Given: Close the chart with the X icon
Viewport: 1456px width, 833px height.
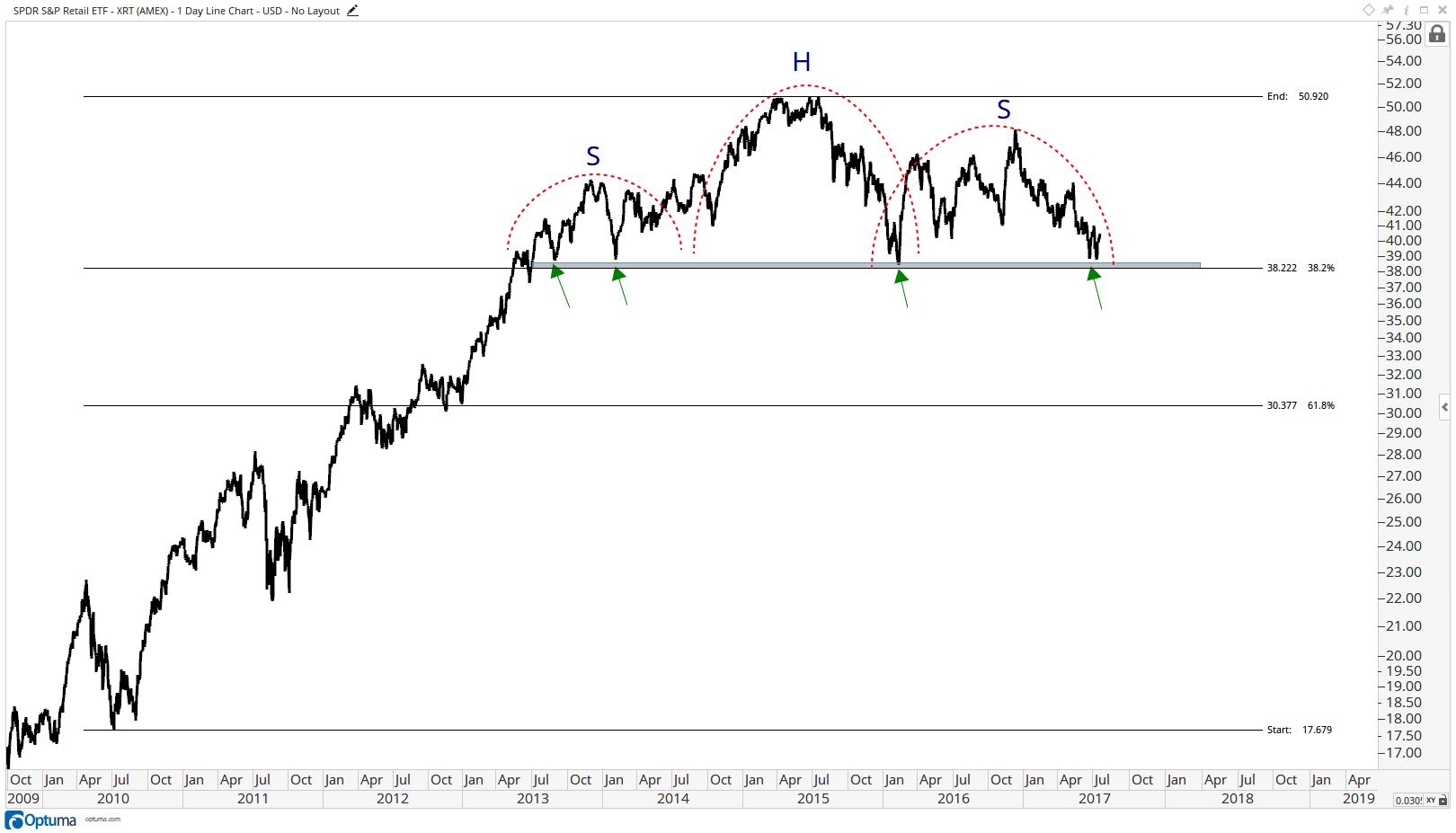Looking at the screenshot, I should click(1442, 10).
